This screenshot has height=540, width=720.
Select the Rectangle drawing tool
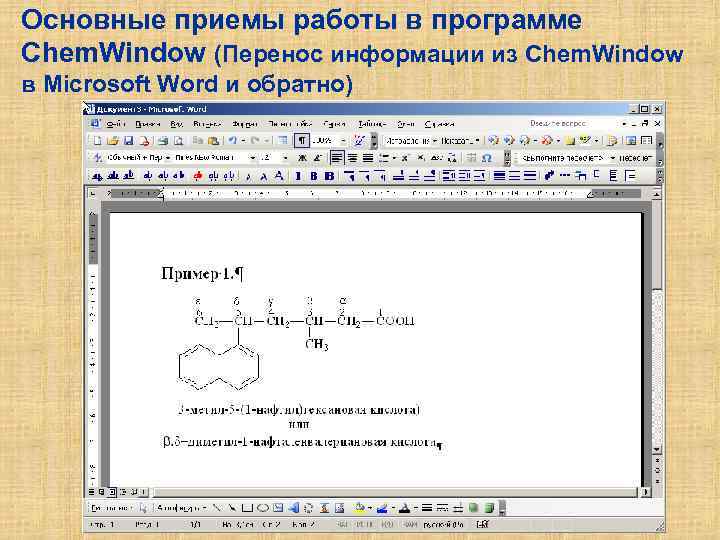248,508
